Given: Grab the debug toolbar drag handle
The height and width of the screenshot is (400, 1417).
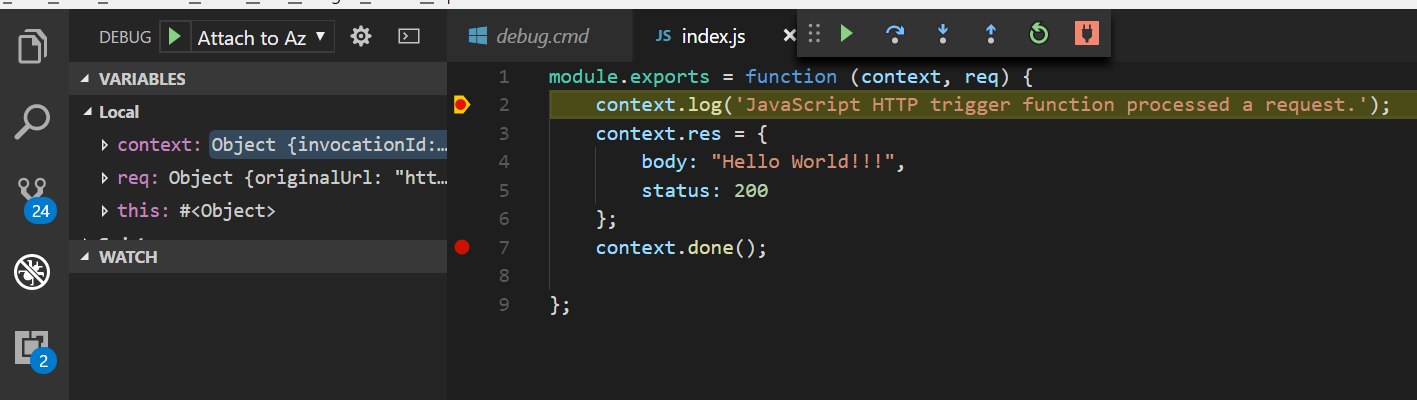Looking at the screenshot, I should tap(814, 34).
